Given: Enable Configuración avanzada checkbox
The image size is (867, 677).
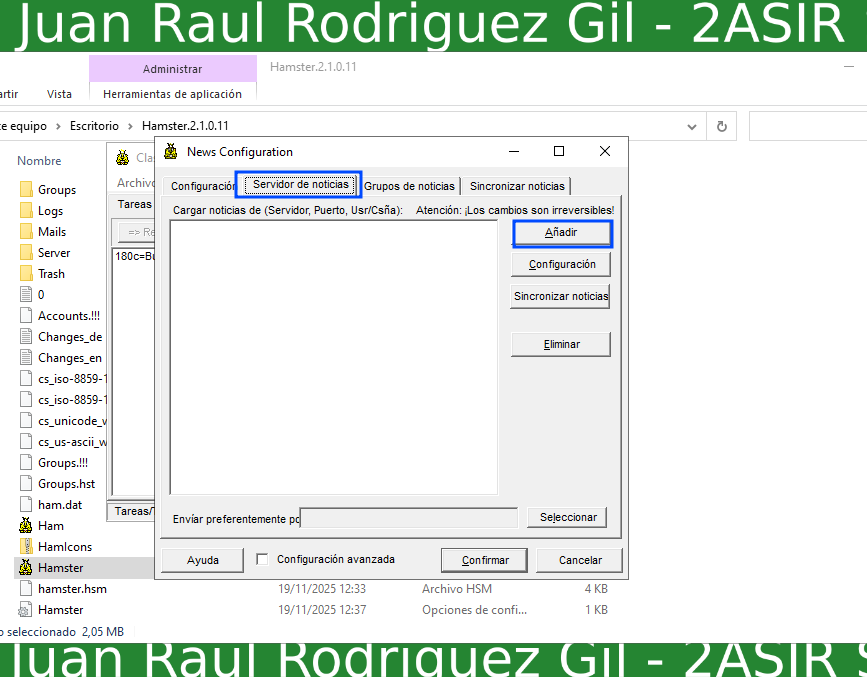Looking at the screenshot, I should [x=262, y=559].
